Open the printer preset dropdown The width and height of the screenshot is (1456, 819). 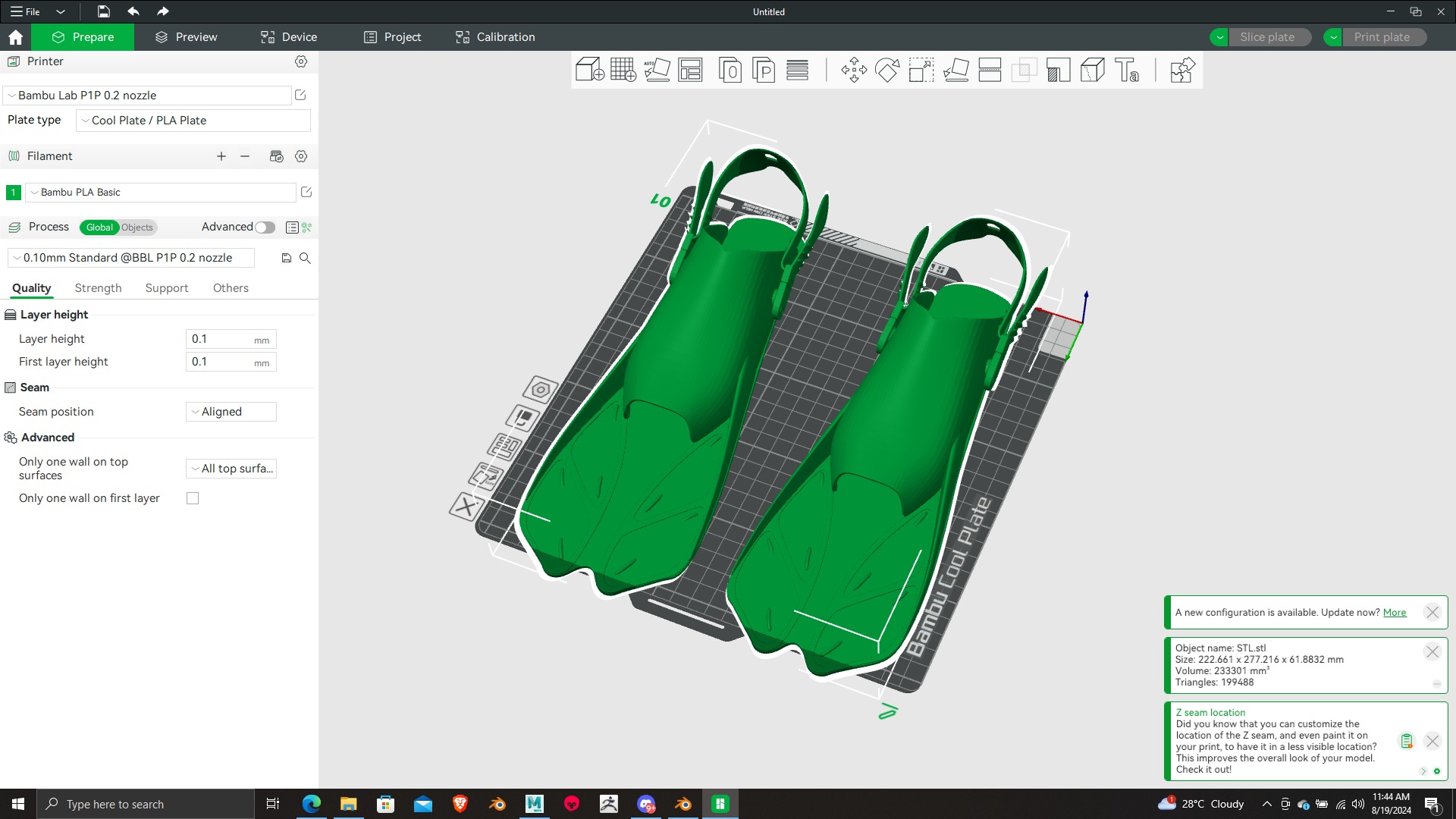(148, 95)
